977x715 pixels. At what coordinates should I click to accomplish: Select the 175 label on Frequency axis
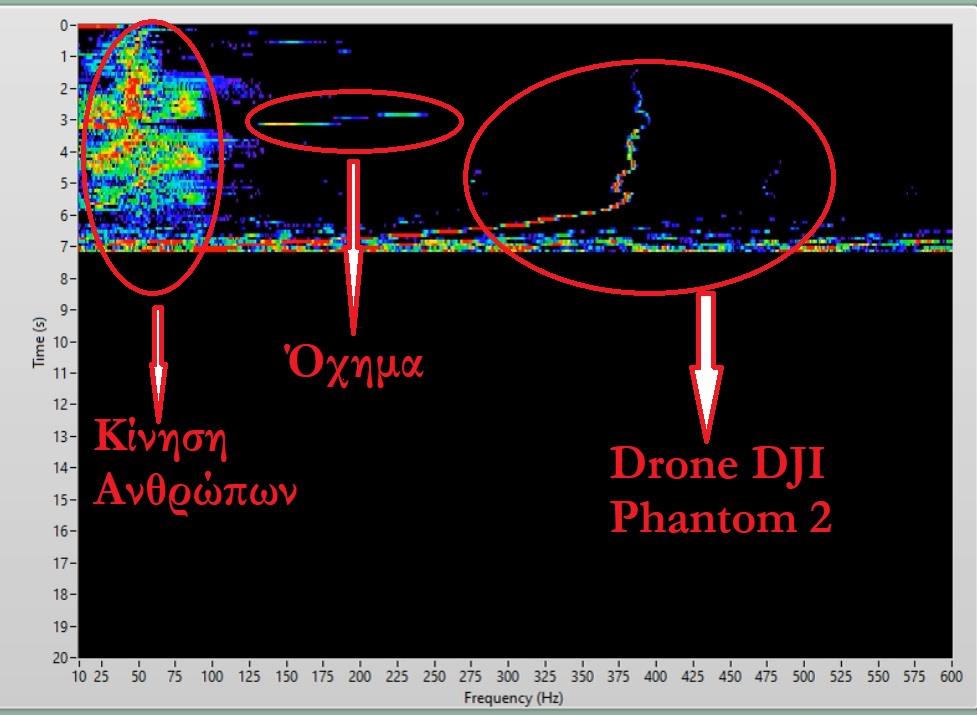[323, 677]
